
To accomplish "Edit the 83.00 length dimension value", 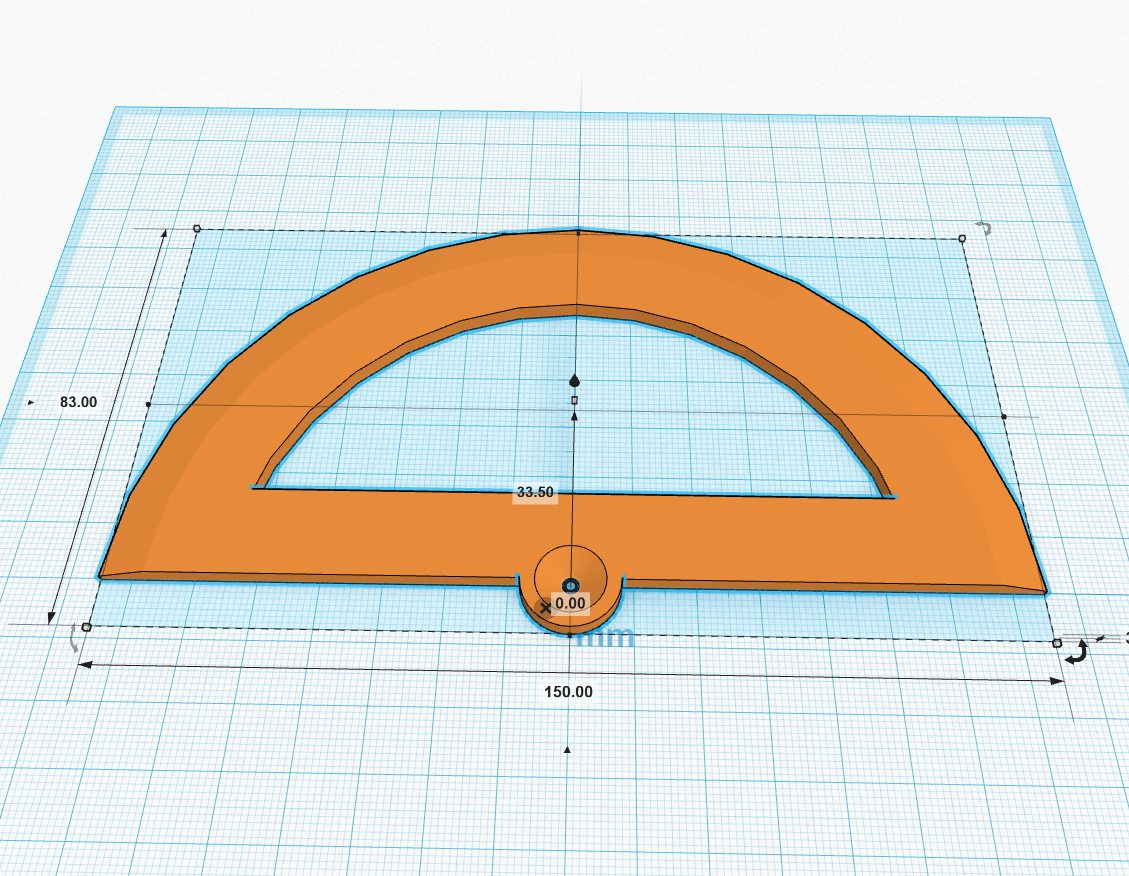I will (78, 402).
